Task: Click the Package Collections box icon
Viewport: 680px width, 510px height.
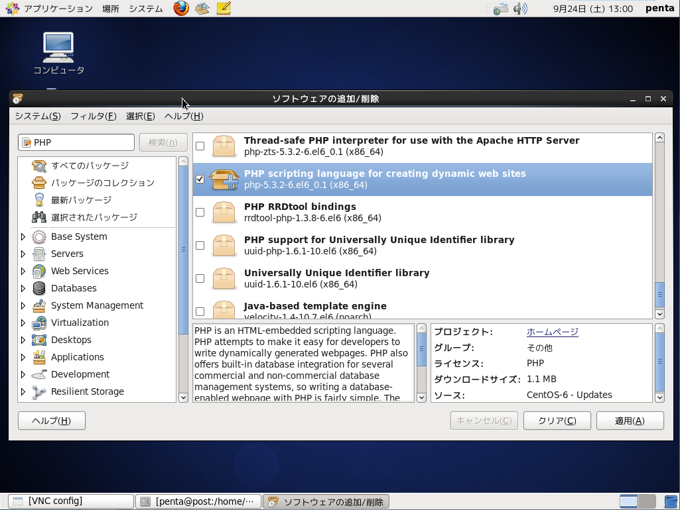Action: point(39,183)
